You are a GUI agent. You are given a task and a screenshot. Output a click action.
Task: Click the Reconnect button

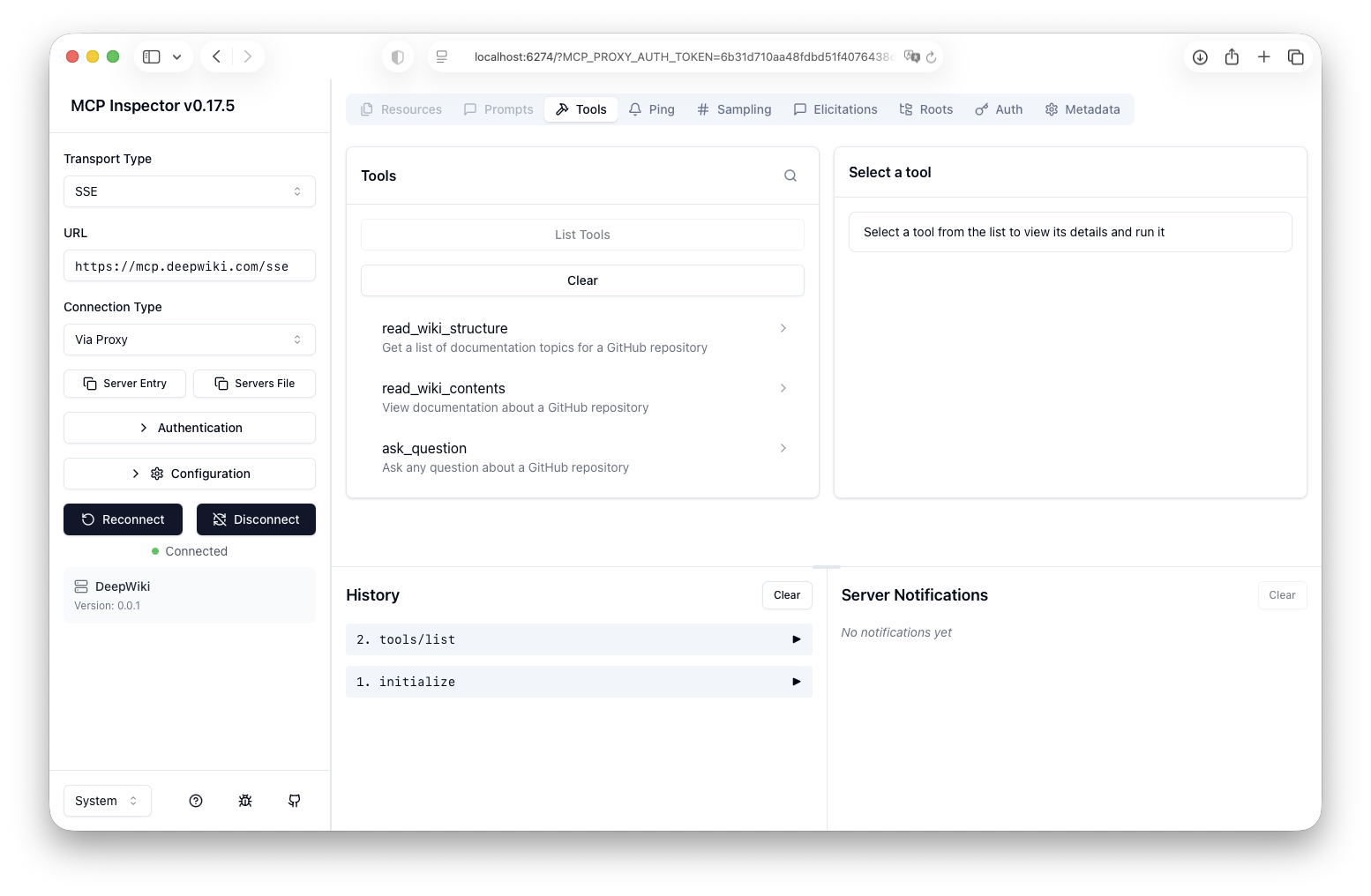pyautogui.click(x=124, y=519)
